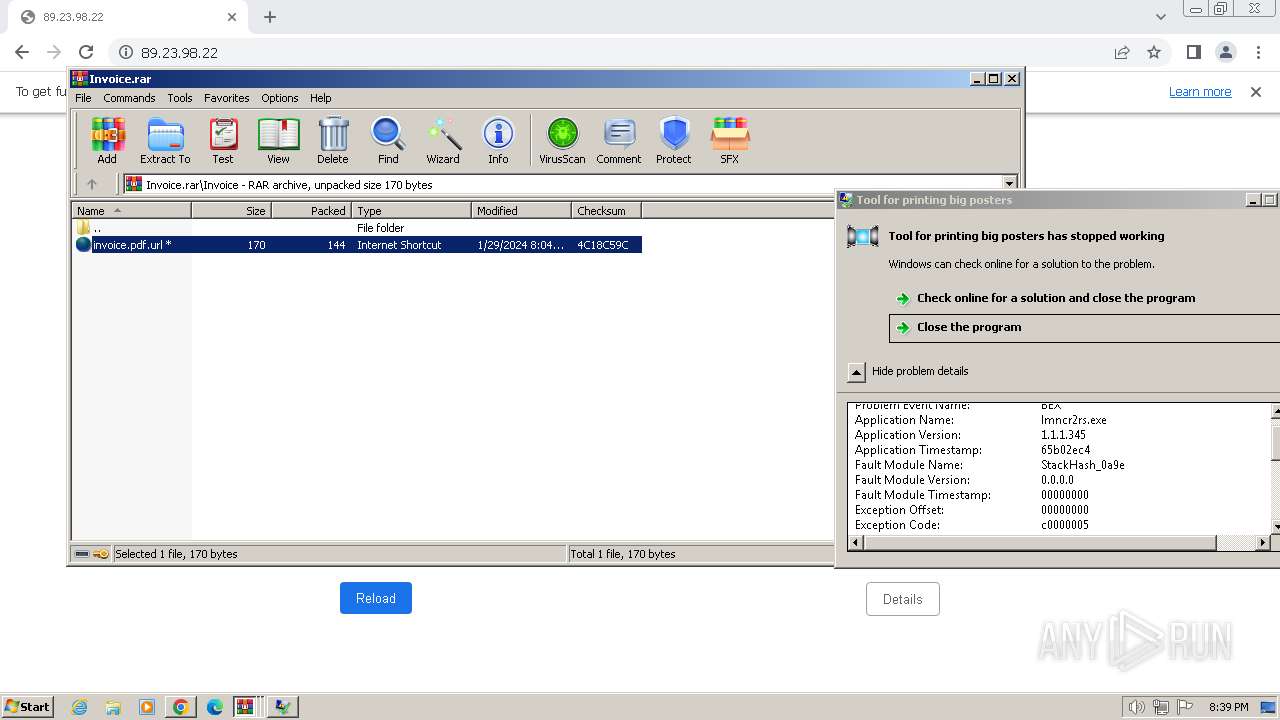Open Chrome three-dot menu
Screen dimensions: 1280x720
tap(1257, 52)
